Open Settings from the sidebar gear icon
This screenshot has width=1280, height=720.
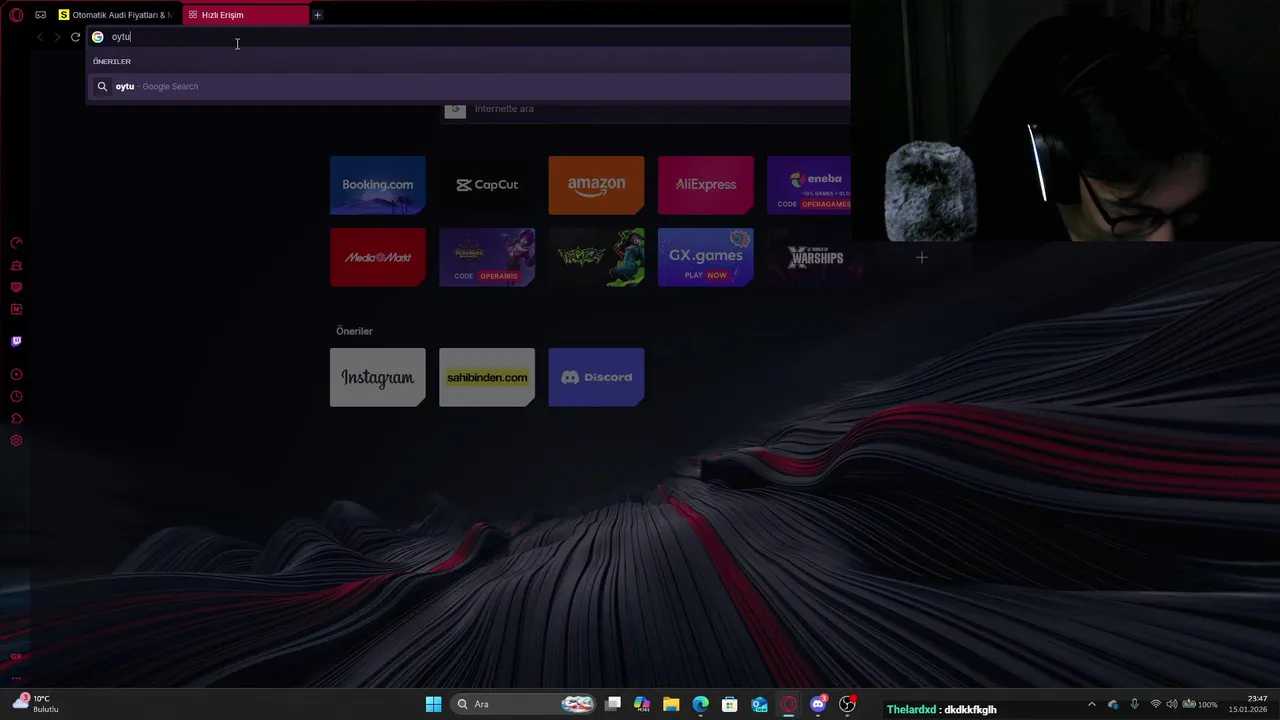pyautogui.click(x=16, y=440)
